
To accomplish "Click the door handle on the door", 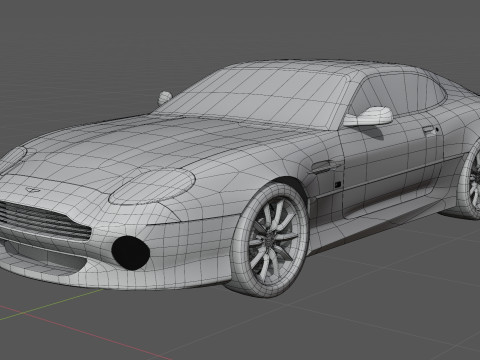I will [429, 129].
